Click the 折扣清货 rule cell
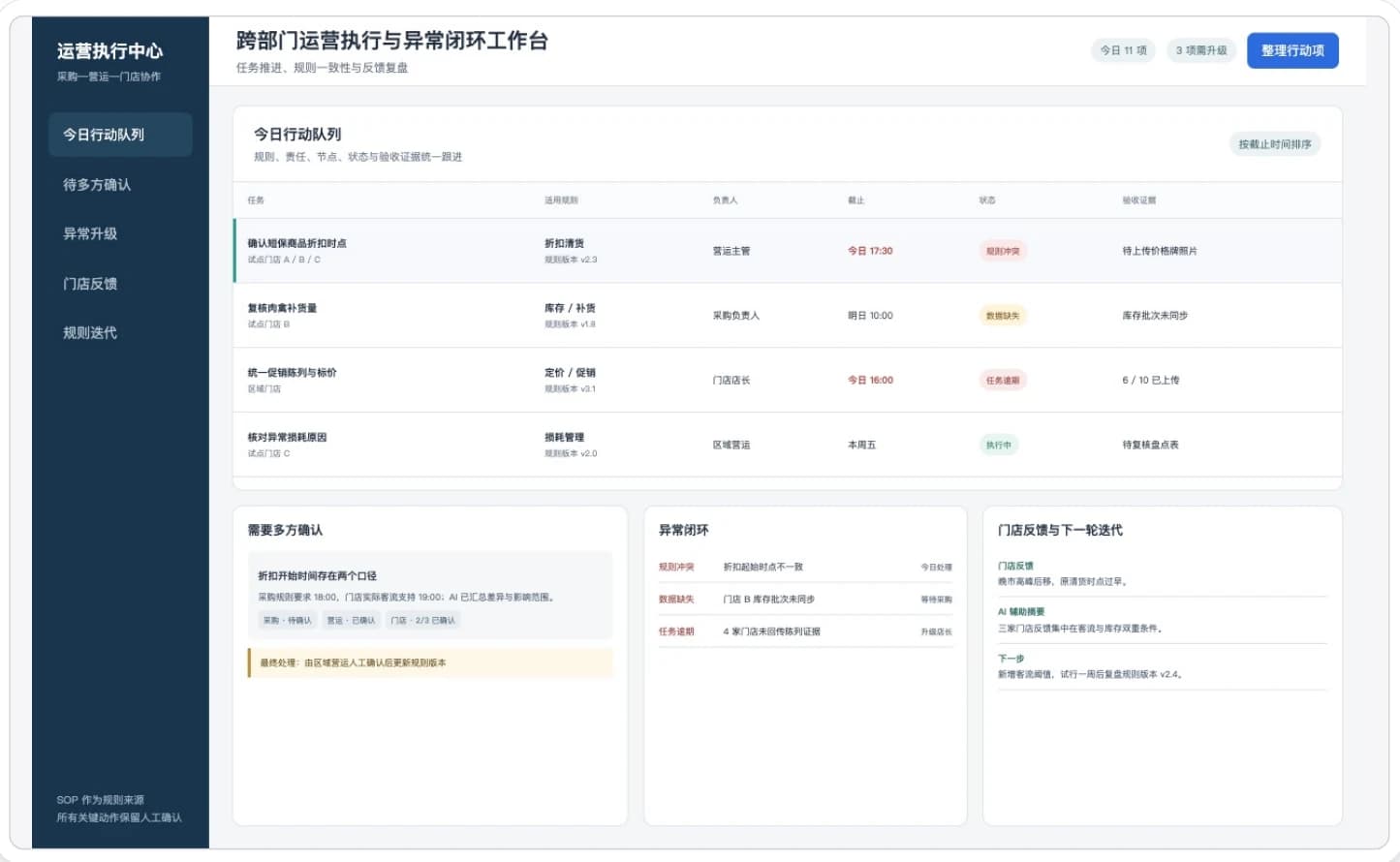The width and height of the screenshot is (1400, 862). (565, 243)
